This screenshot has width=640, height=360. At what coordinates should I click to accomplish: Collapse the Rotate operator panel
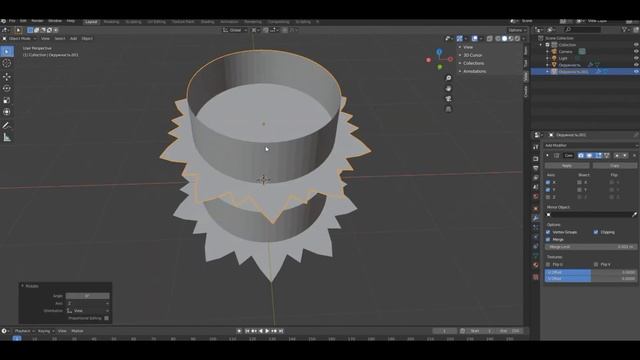[x=22, y=286]
